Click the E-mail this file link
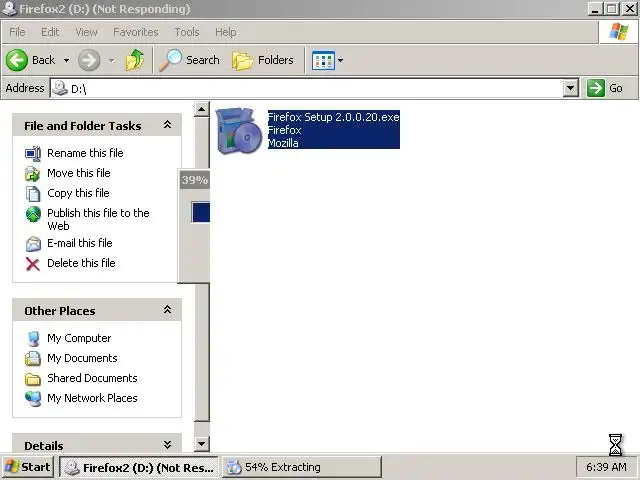 tap(80, 243)
